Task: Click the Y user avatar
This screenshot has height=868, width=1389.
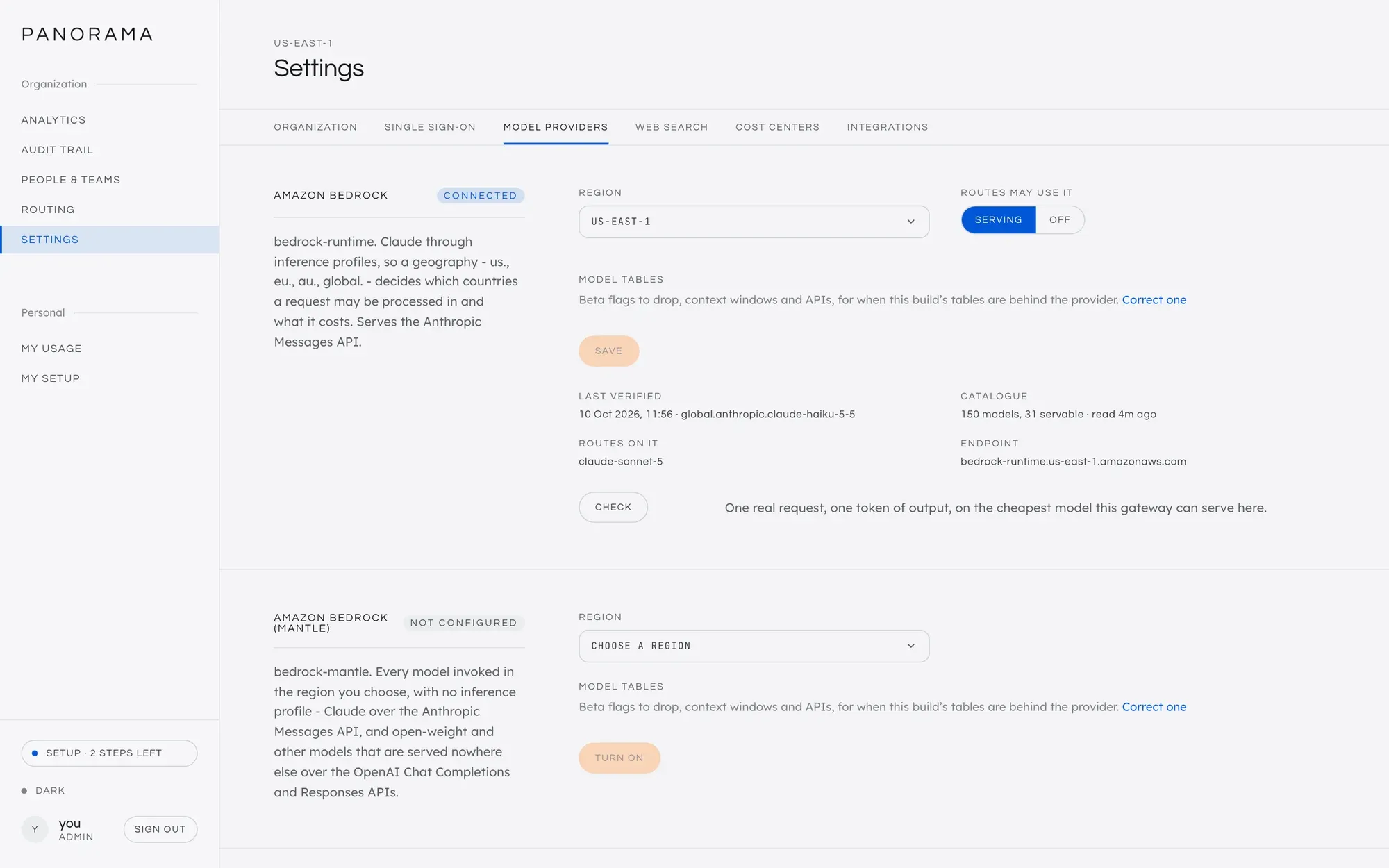Action: point(35,829)
